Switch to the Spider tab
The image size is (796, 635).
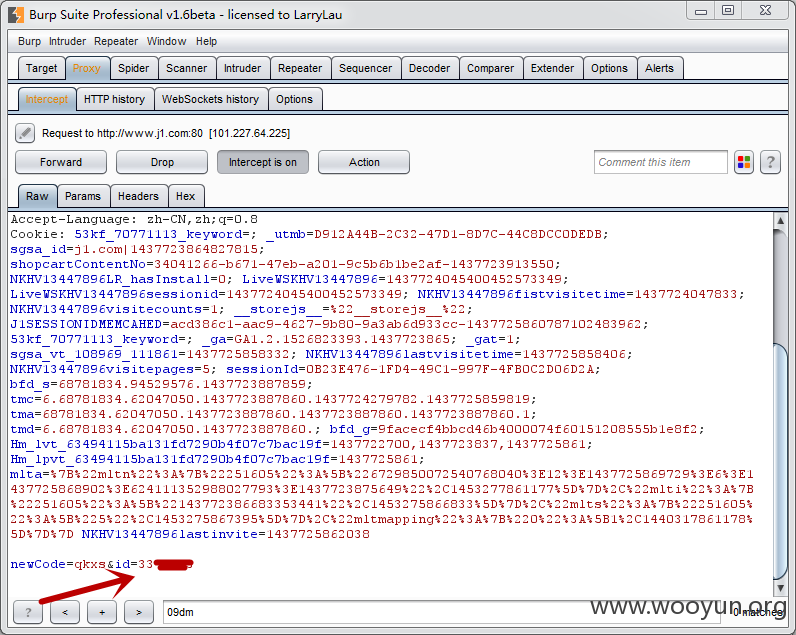[134, 69]
